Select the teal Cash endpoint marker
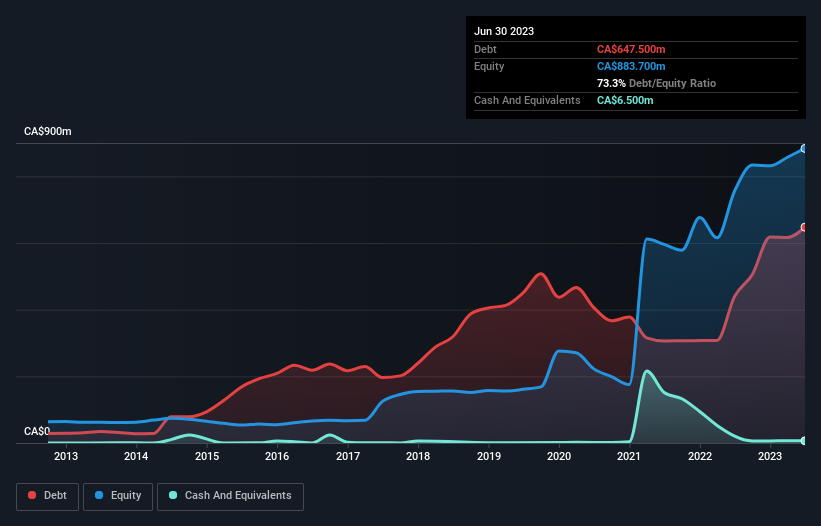This screenshot has width=821, height=526. 804,441
